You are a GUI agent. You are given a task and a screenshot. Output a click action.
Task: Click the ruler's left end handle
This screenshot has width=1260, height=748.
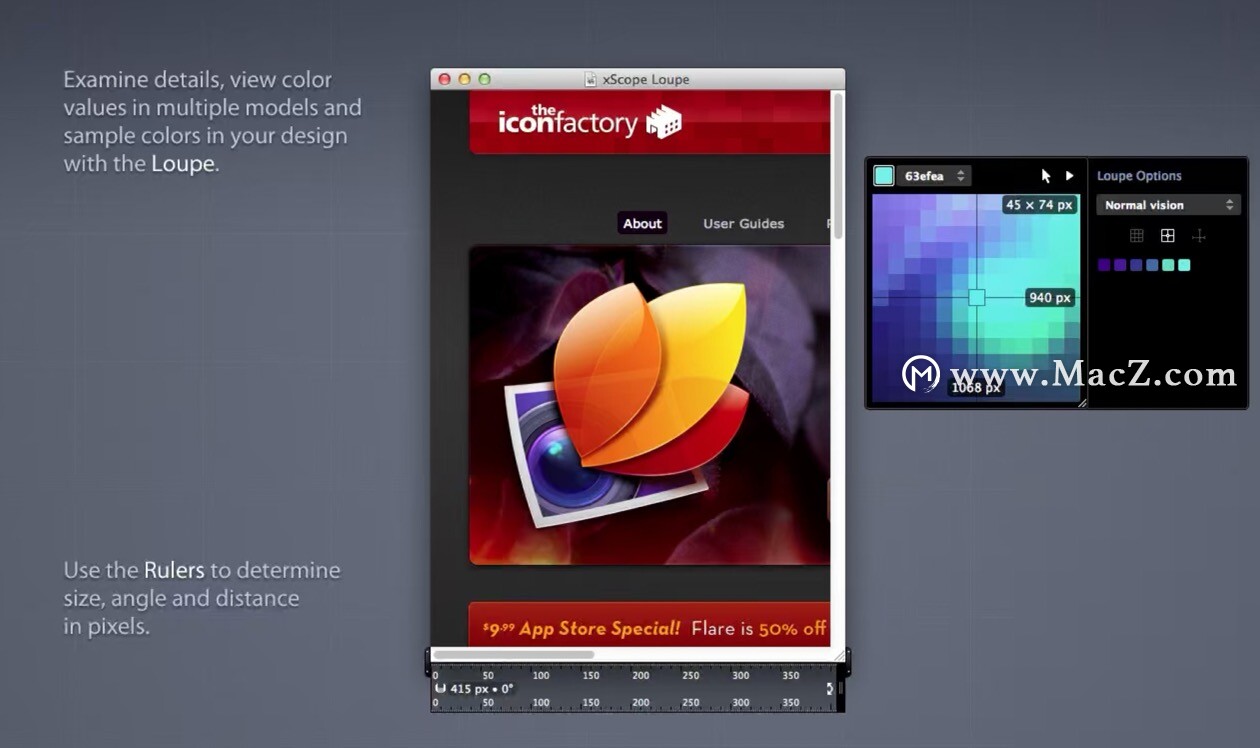tap(428, 661)
